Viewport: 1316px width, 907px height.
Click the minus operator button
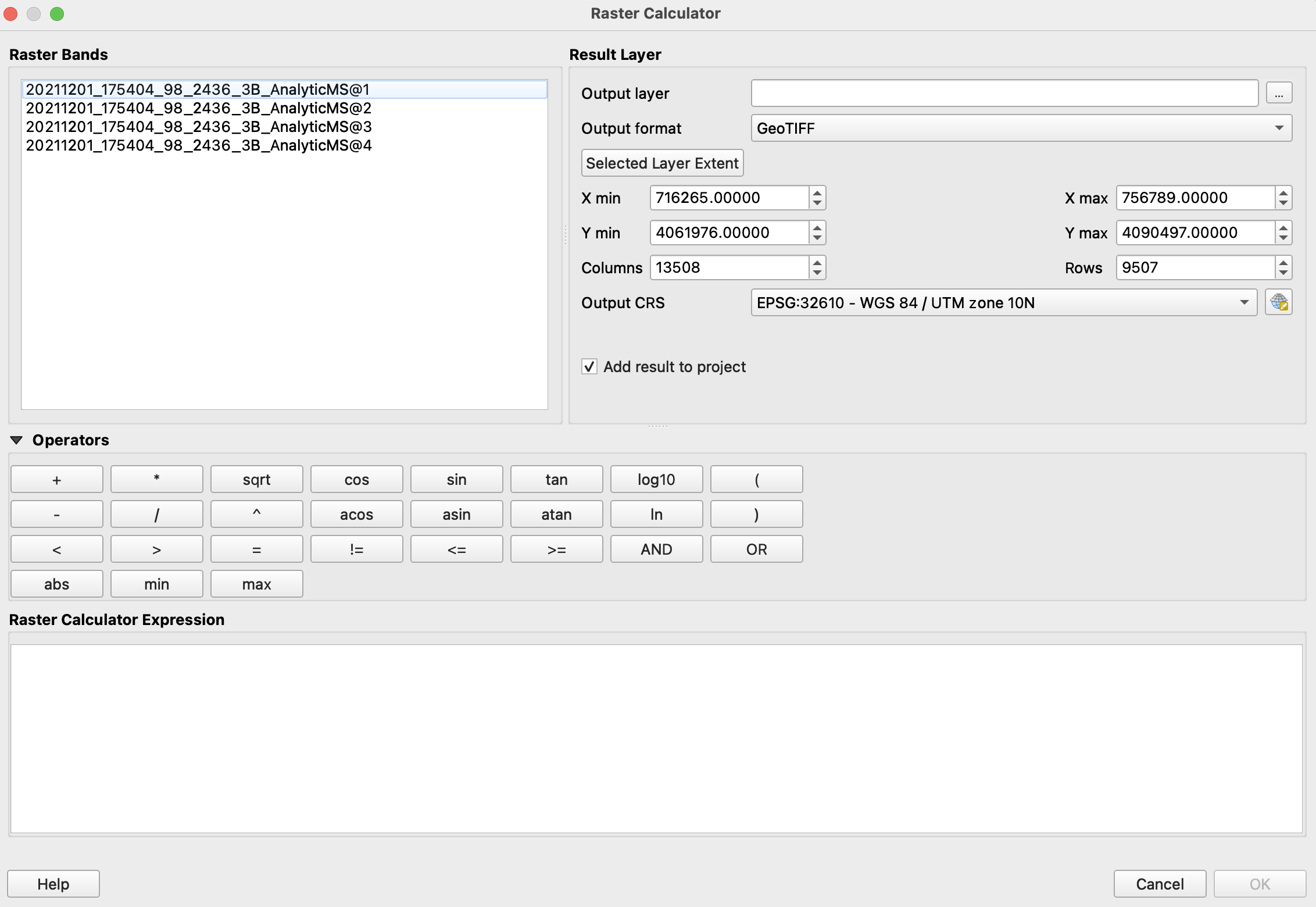(x=57, y=514)
